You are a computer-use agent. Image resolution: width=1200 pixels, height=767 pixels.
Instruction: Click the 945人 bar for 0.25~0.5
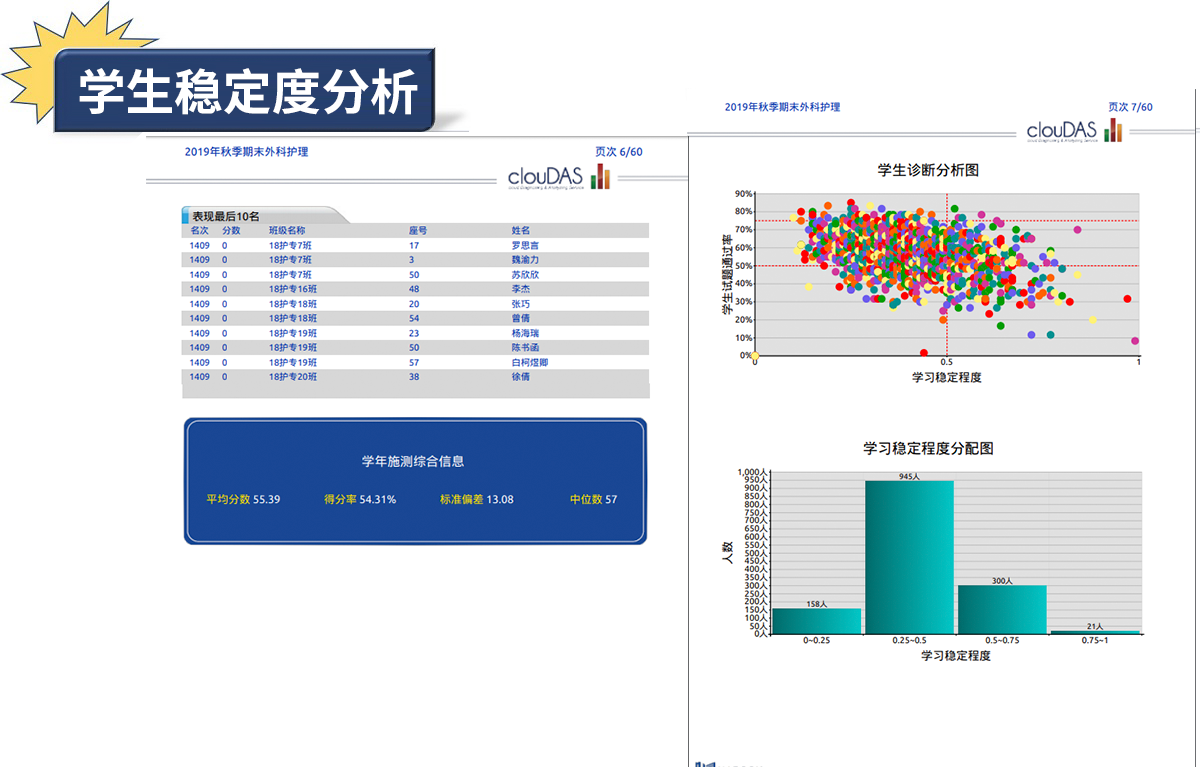[x=909, y=556]
